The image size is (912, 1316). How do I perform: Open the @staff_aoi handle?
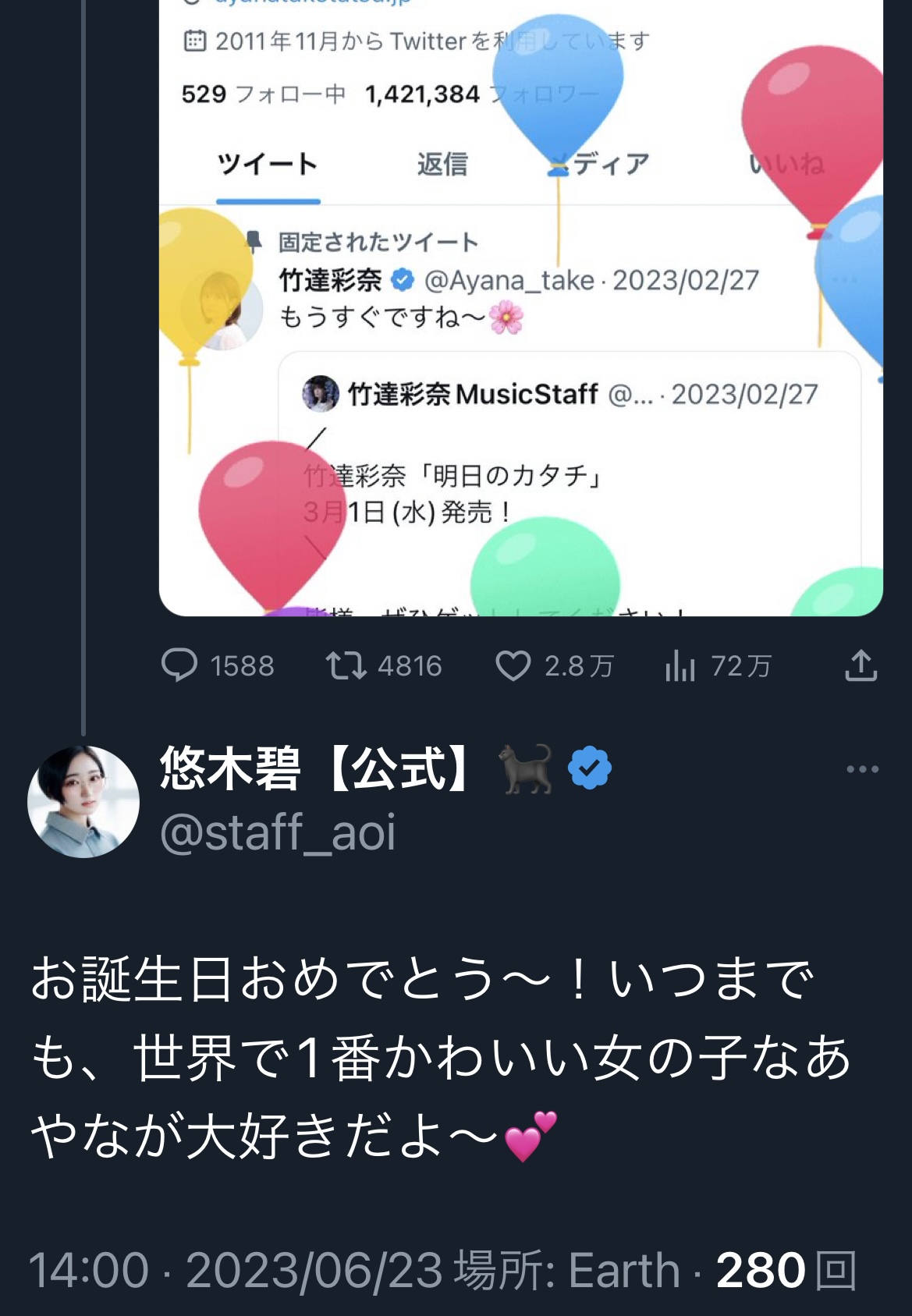(278, 832)
